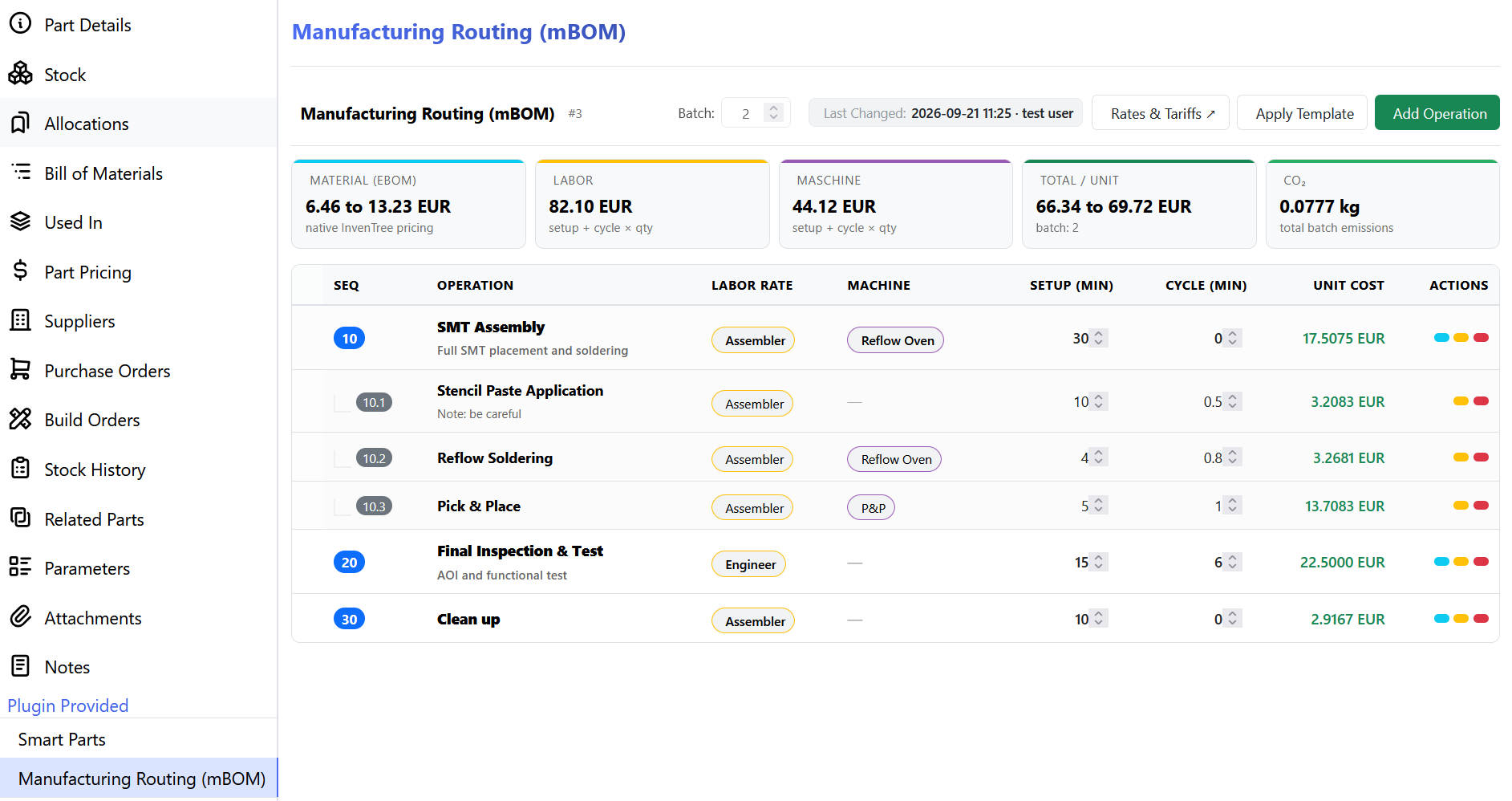Image resolution: width=1512 pixels, height=801 pixels.
Task: Open Part Details via its info icon
Action: click(20, 24)
